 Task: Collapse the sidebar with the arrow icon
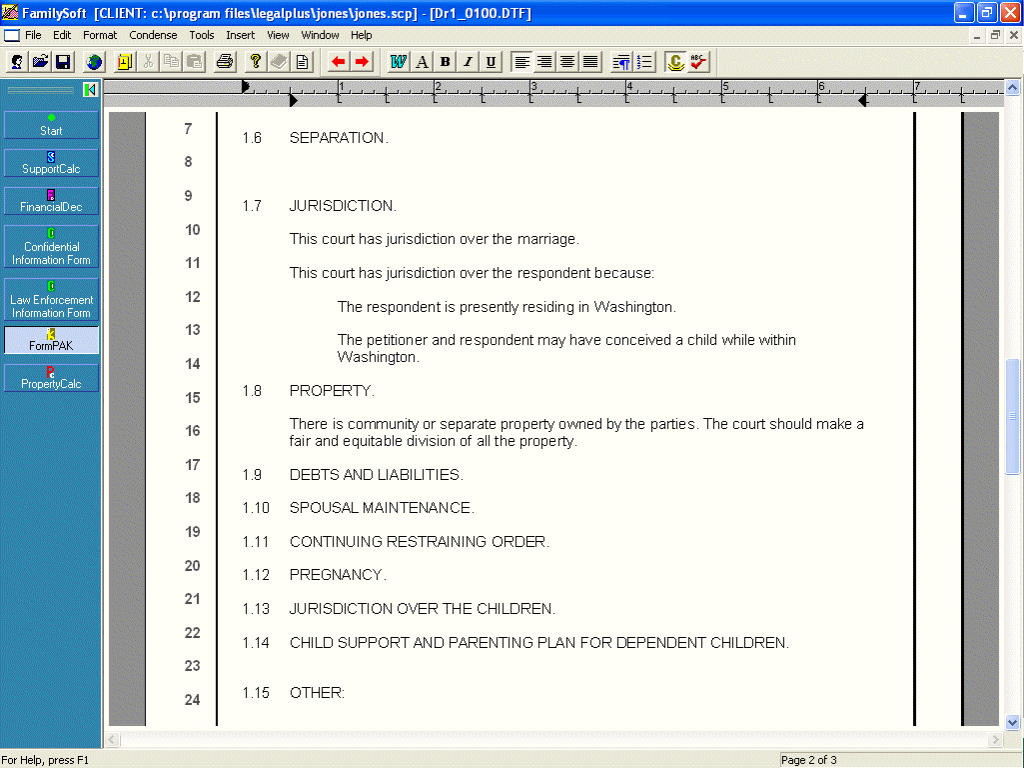(x=91, y=89)
